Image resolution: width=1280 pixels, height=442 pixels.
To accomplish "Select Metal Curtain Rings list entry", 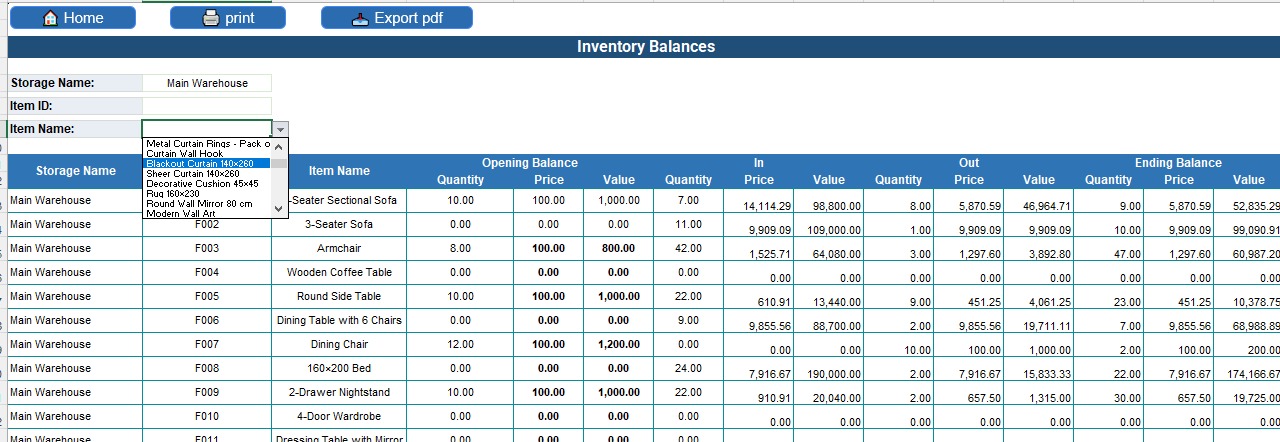I will click(208, 143).
